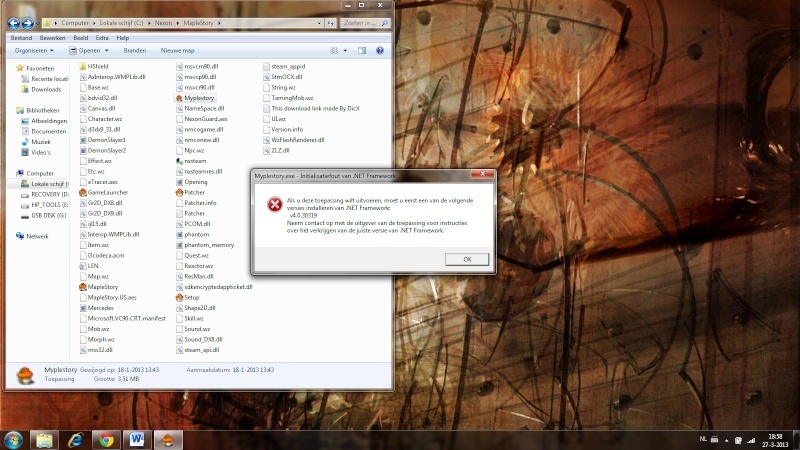800x450 pixels.
Task: Open the Help menu
Action: coord(122,38)
